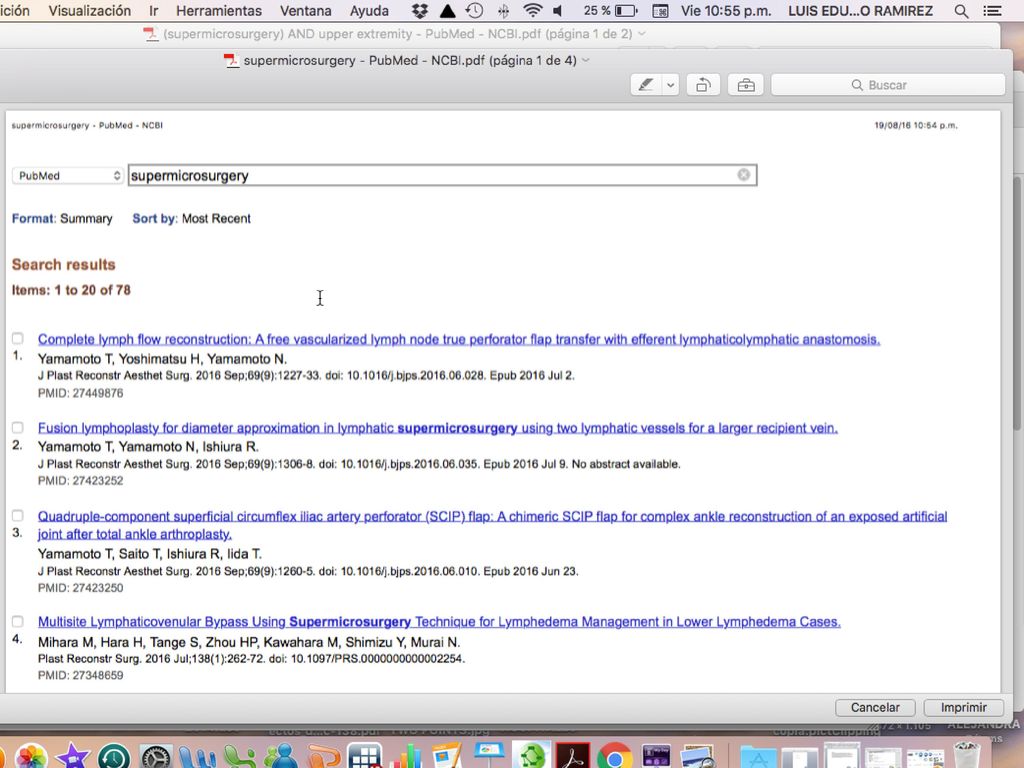Tick the checkbox for result 1
The image size is (1024, 768).
[x=18, y=338]
